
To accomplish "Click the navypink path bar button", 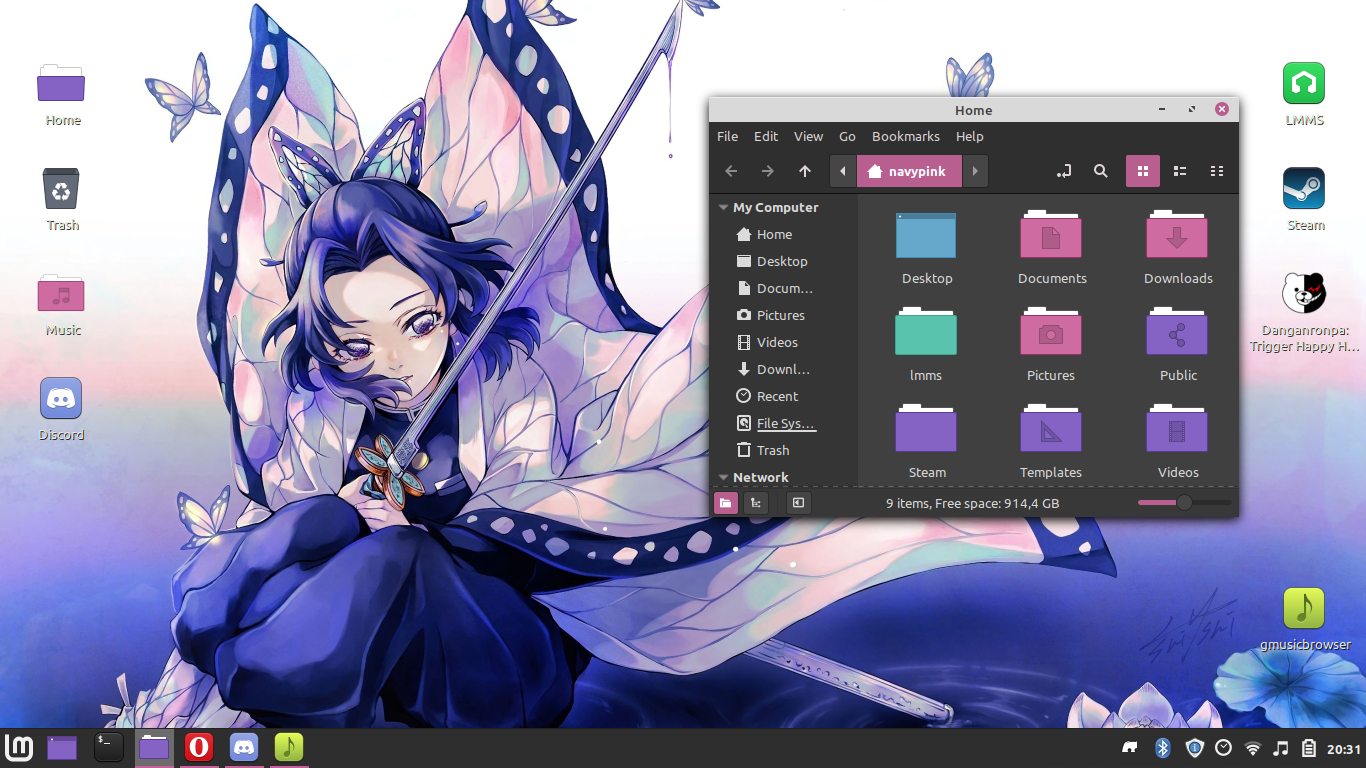I will [x=909, y=171].
